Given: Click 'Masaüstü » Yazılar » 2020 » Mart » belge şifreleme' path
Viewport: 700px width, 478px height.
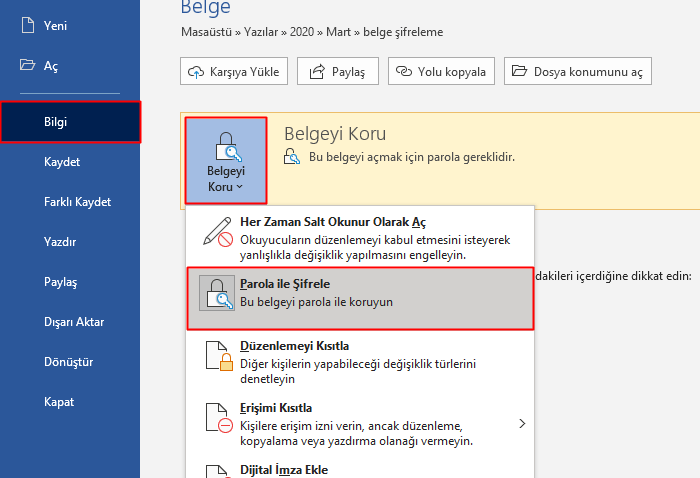Looking at the screenshot, I should 312,32.
